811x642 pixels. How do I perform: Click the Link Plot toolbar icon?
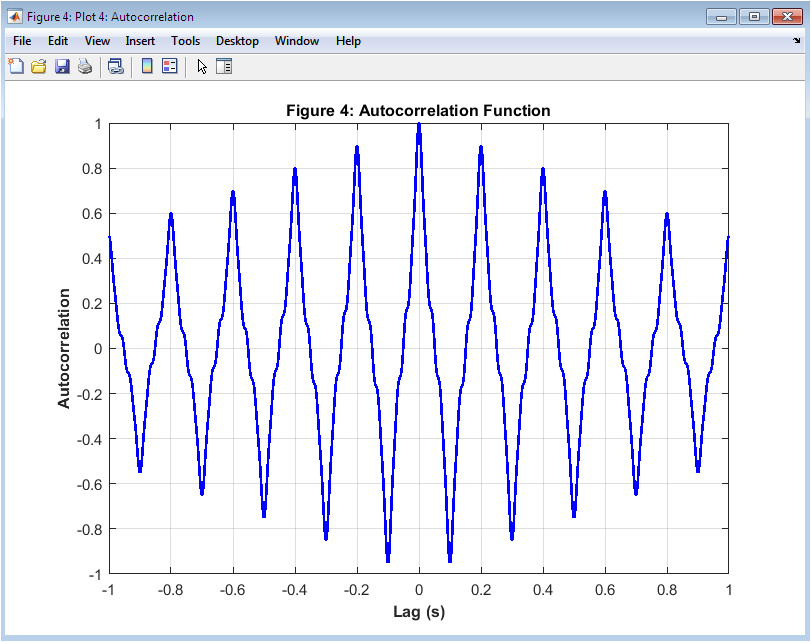(x=116, y=66)
